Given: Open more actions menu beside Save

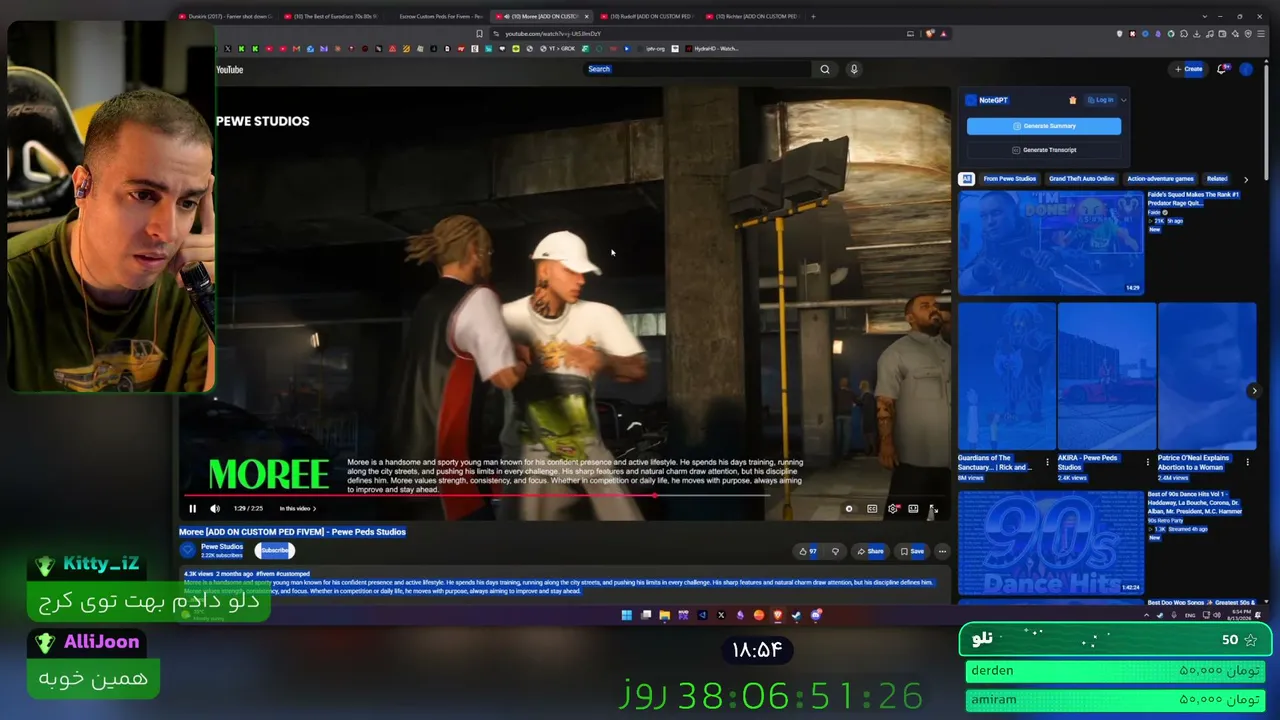Looking at the screenshot, I should (942, 551).
